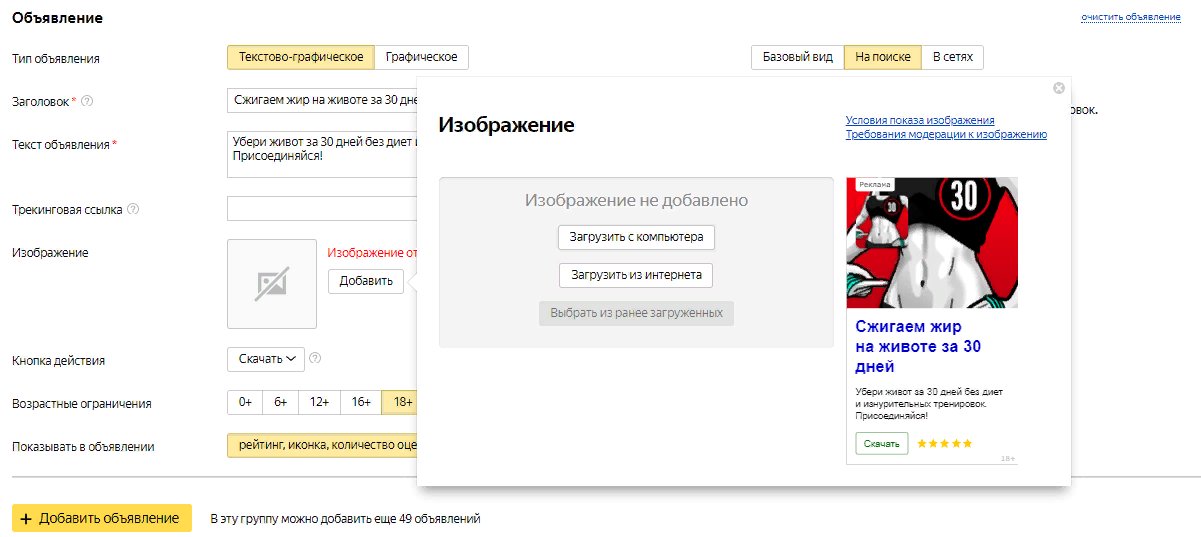Click the empty image placeholder thumbnail

point(272,284)
